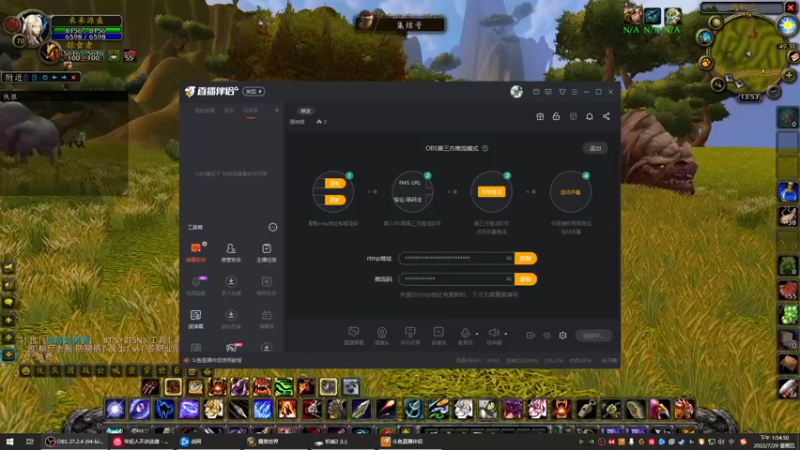
Task: Open Task View on taskbar
Action: [30, 441]
